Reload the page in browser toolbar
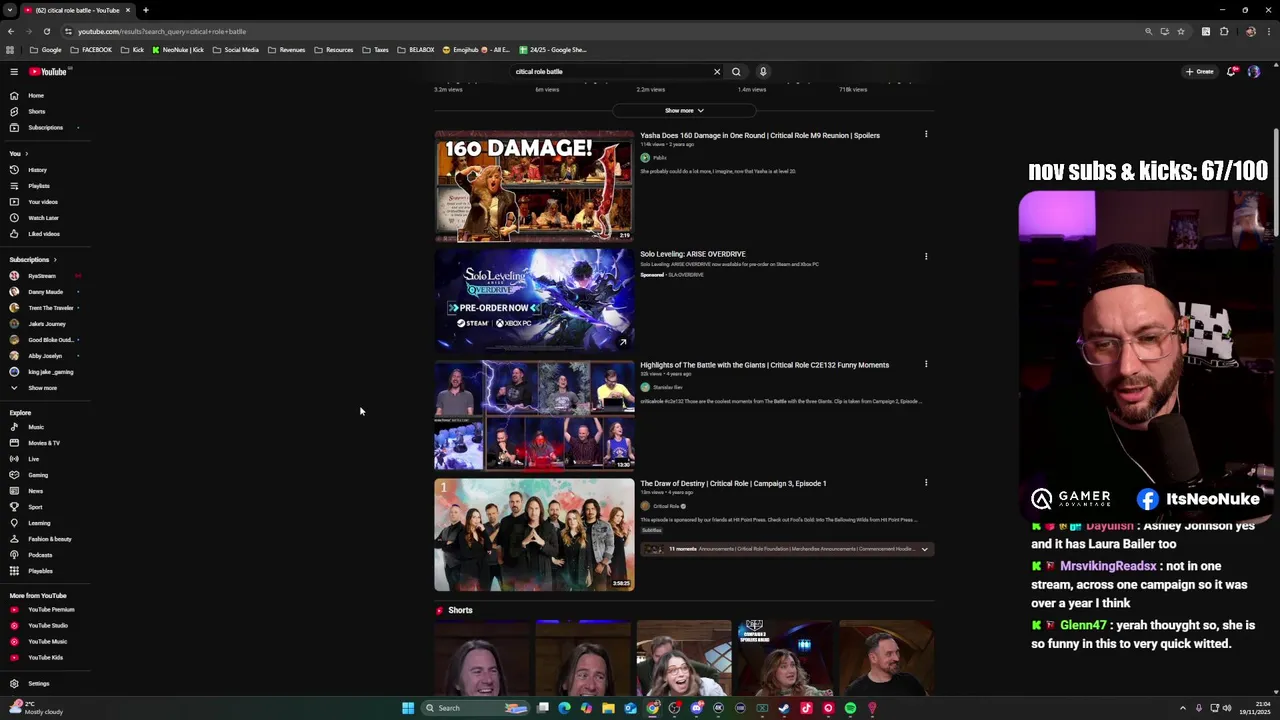The image size is (1280, 720). 46,31
